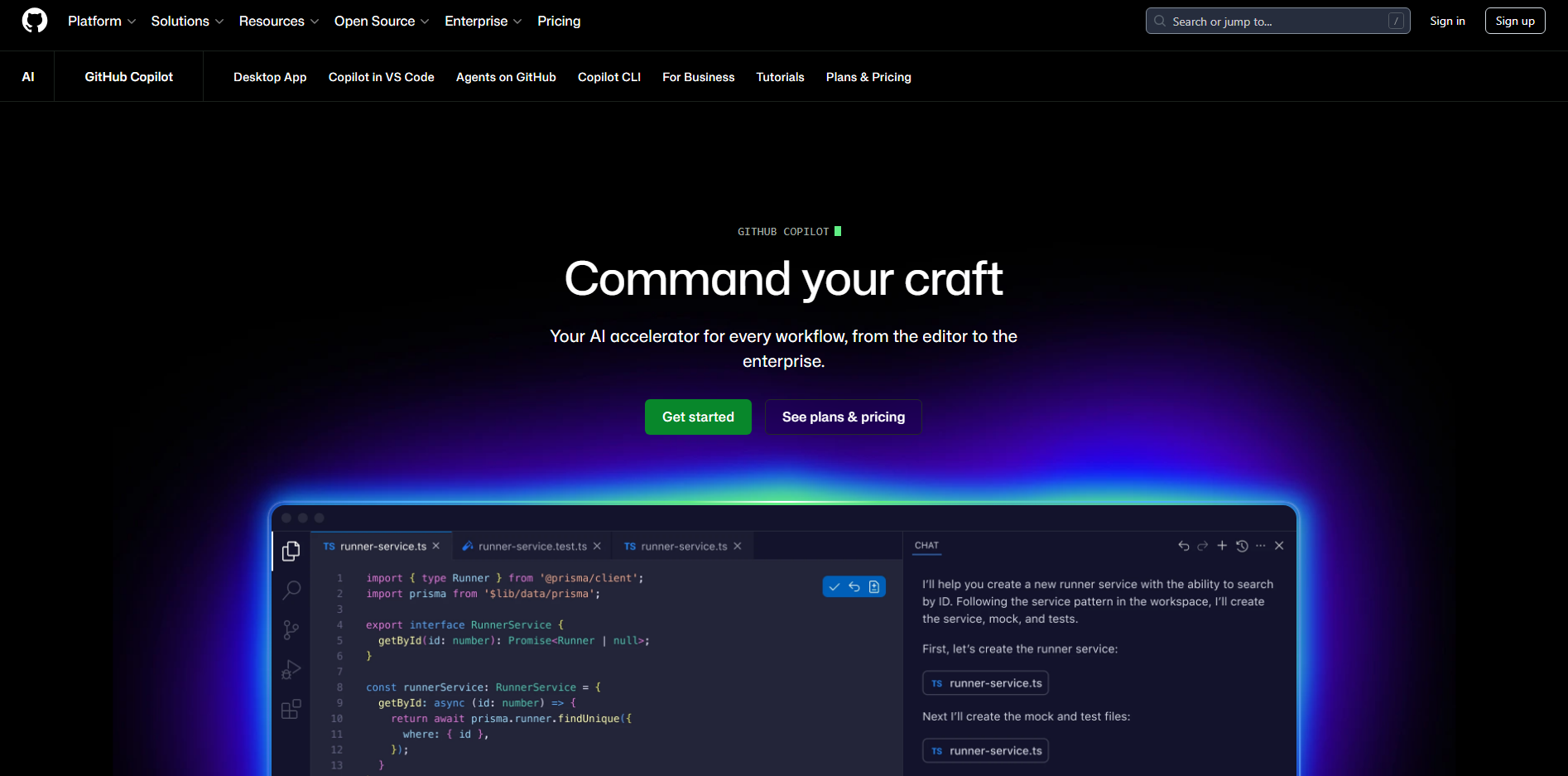Close the last runner-service.ts tab
The image size is (1568, 776).
tap(738, 546)
